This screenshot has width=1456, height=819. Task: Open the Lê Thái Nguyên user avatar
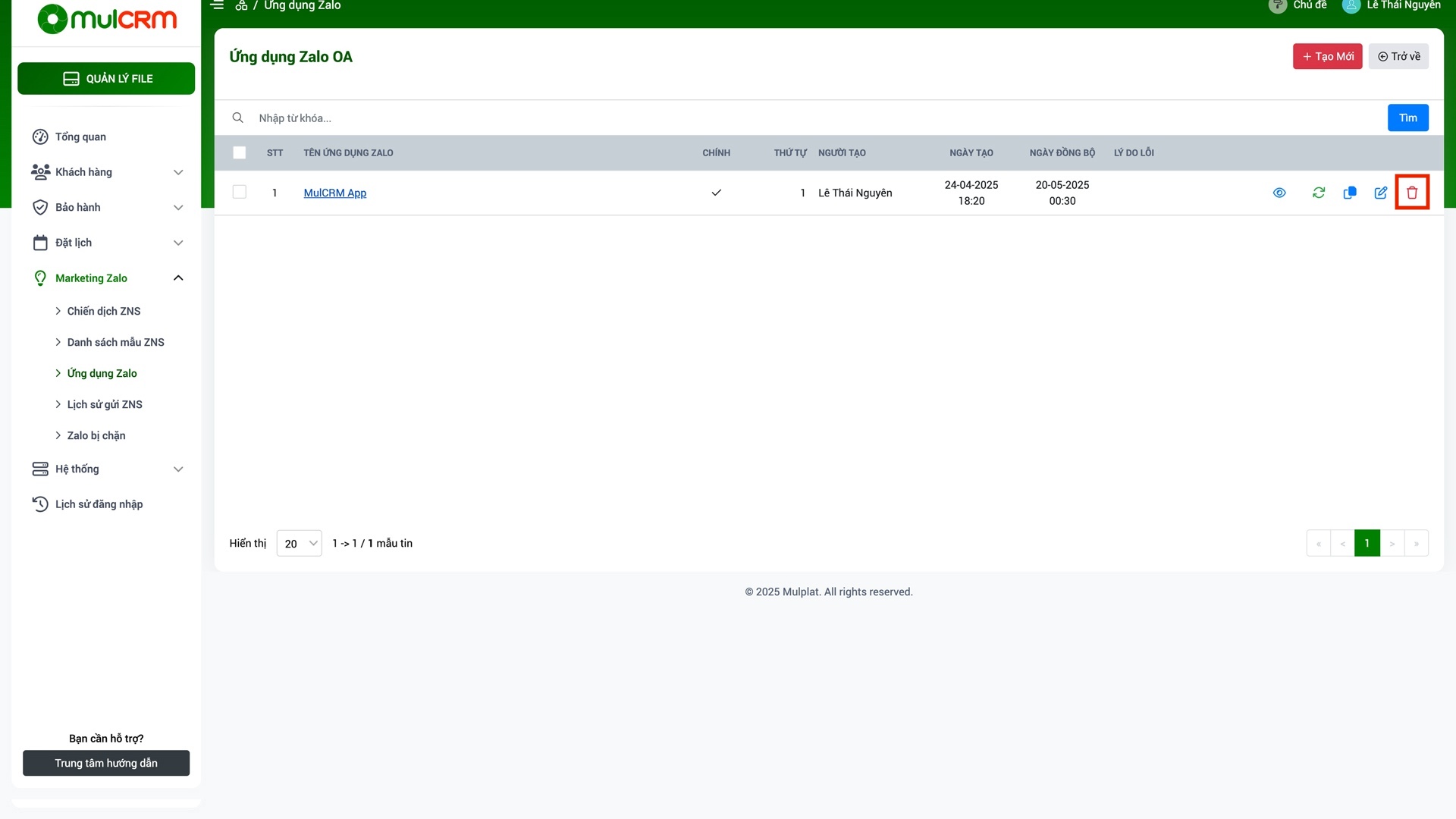click(x=1351, y=6)
